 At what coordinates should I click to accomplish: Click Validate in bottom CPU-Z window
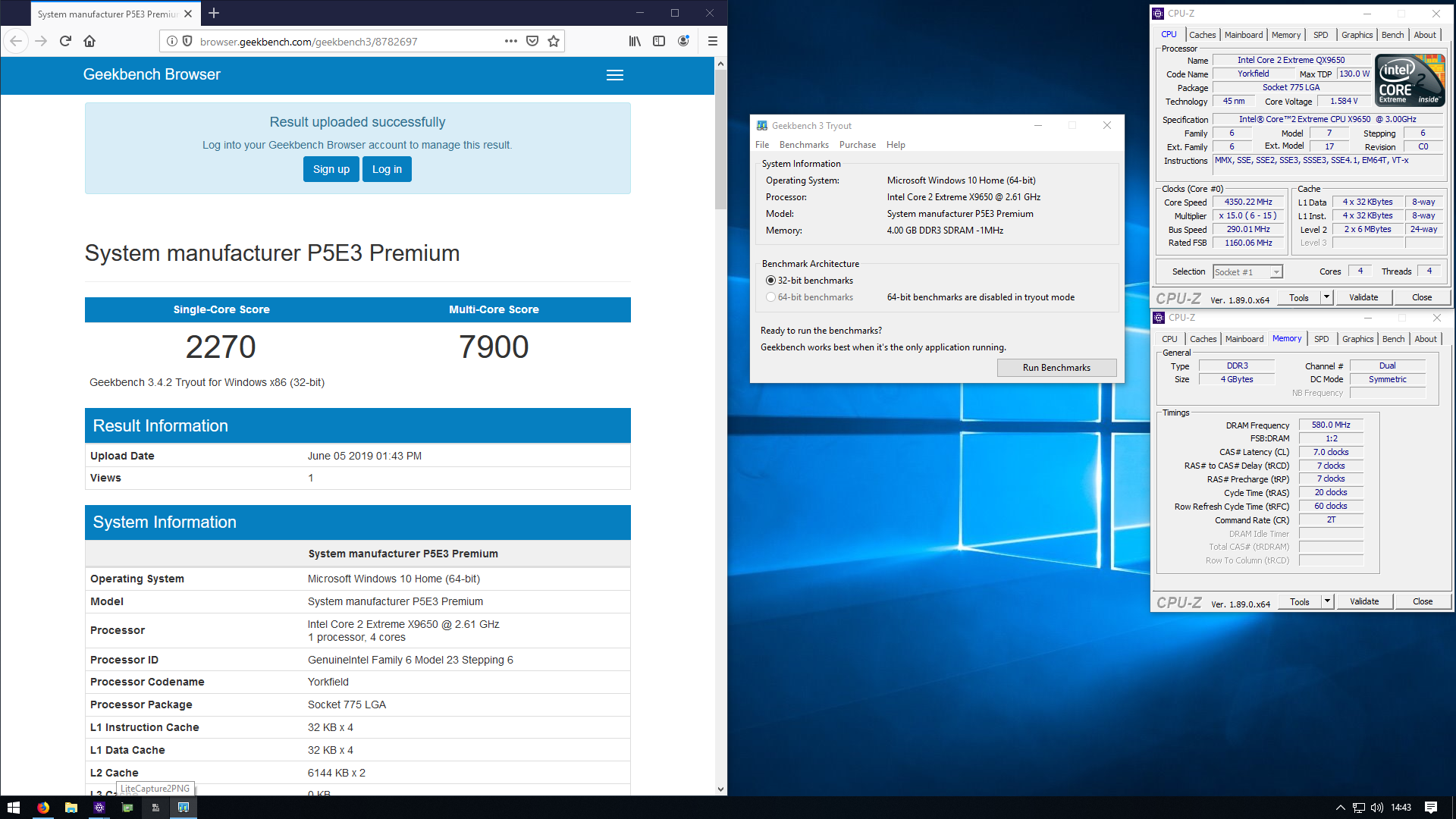click(1364, 602)
